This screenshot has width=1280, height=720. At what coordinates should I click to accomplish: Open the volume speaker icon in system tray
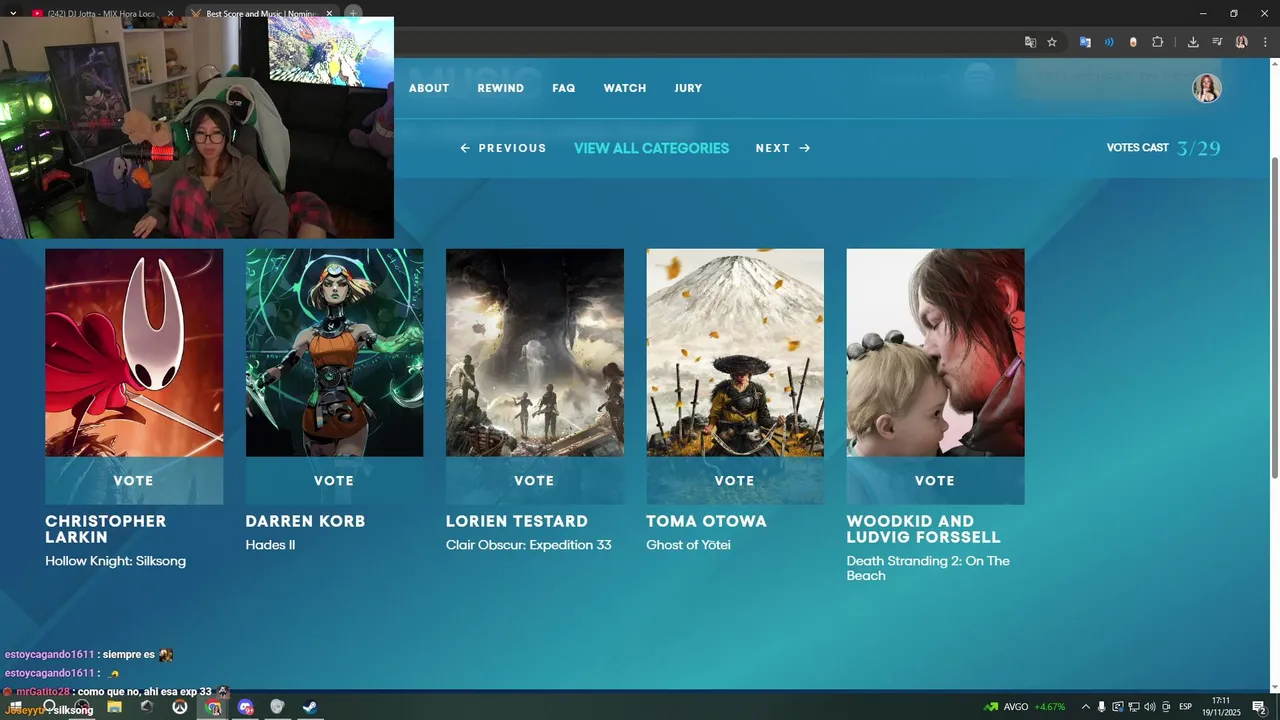(x=1149, y=707)
